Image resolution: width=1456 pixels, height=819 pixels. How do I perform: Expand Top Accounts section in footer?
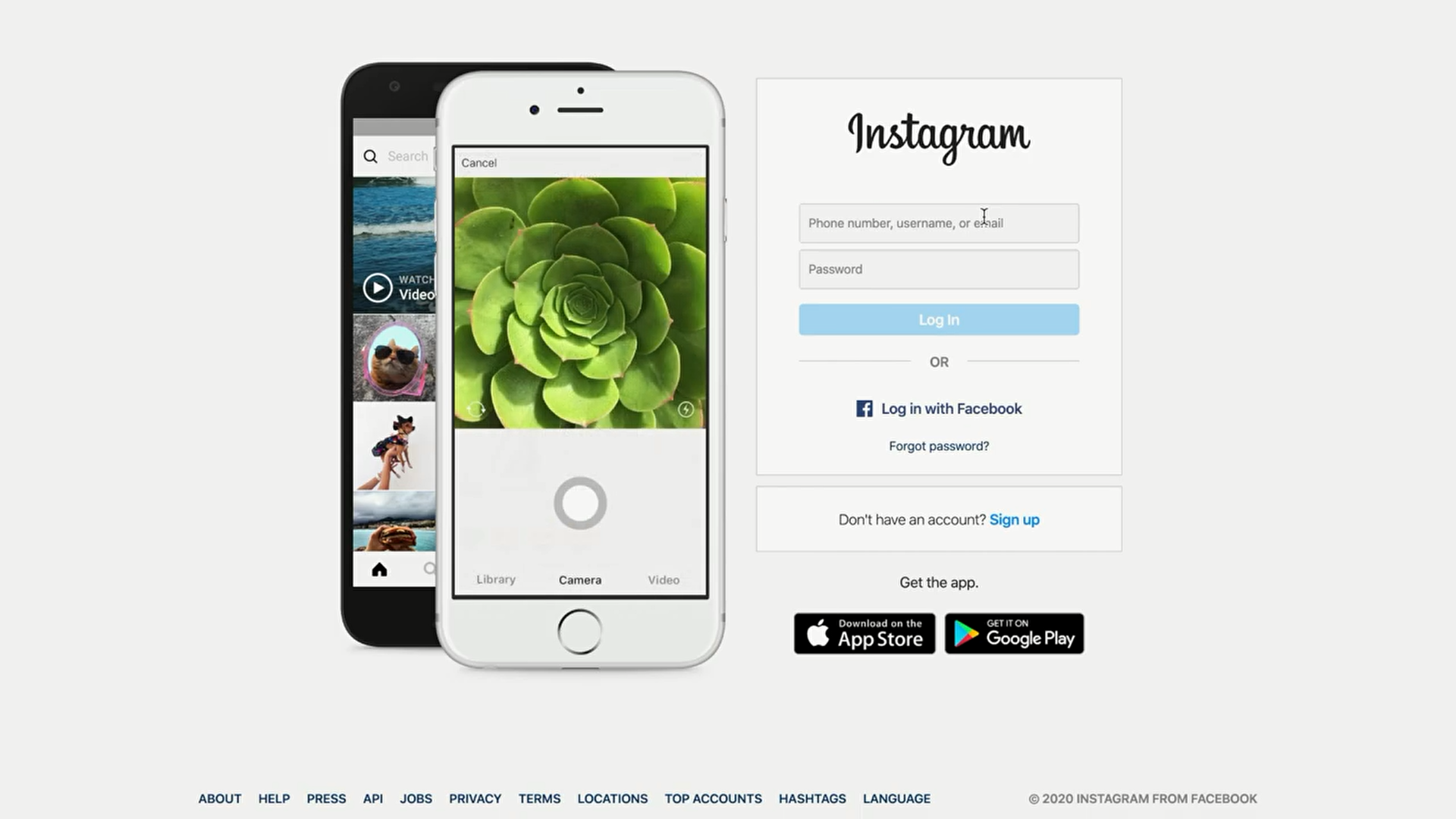(713, 799)
